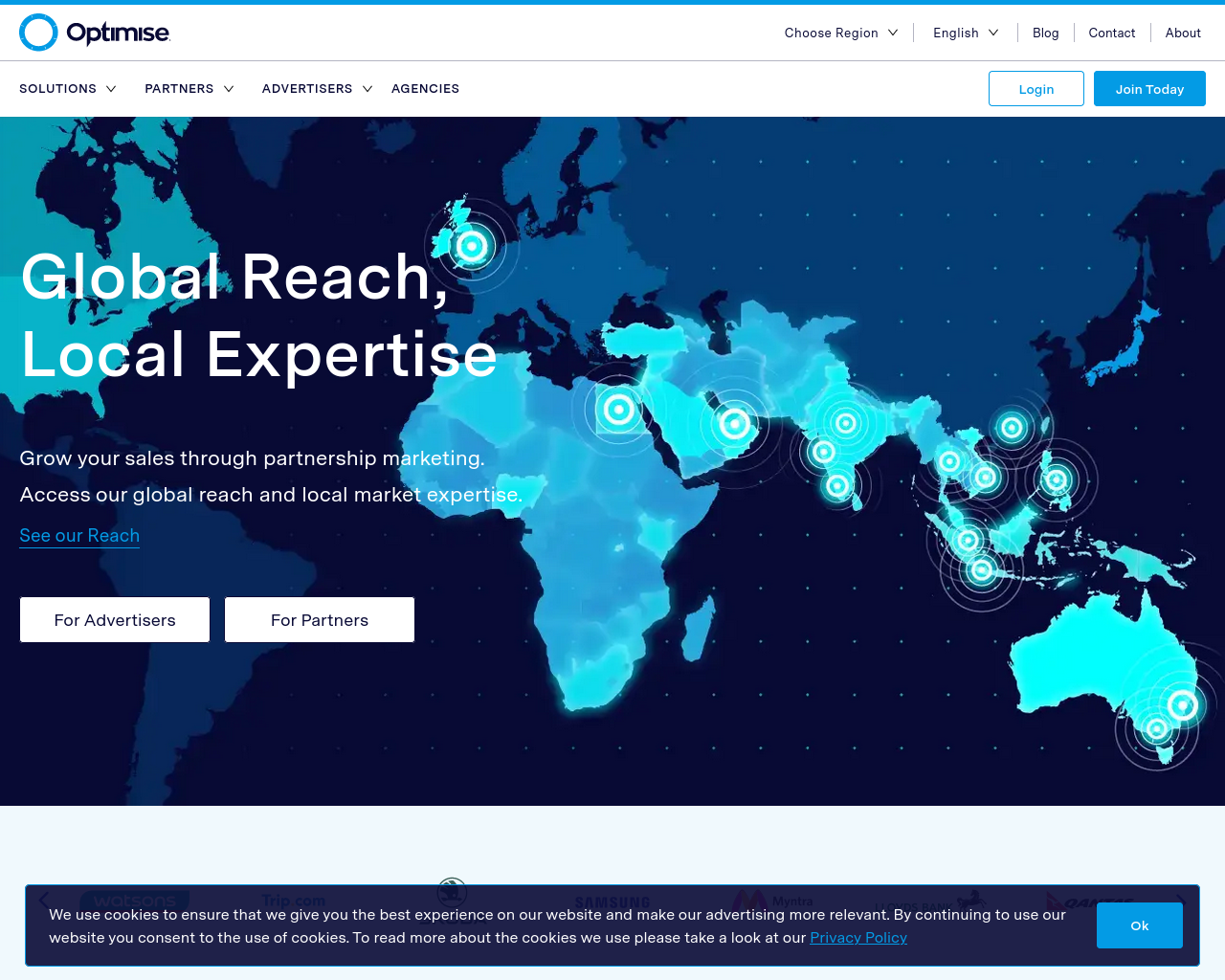Choose the For Partners button
Image resolution: width=1225 pixels, height=980 pixels.
coord(320,620)
